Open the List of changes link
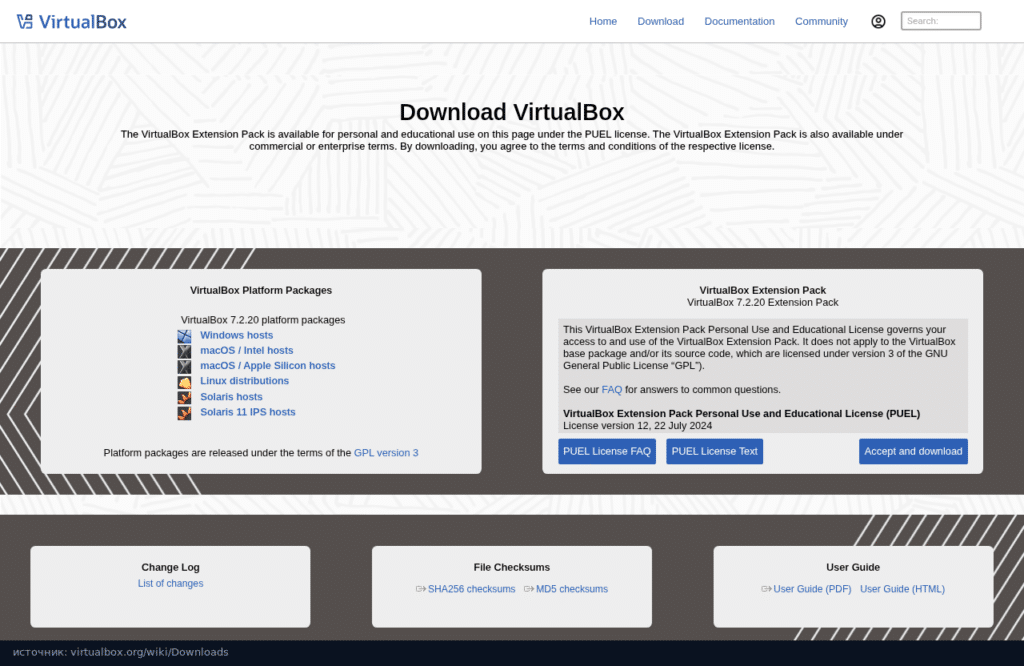 click(170, 584)
